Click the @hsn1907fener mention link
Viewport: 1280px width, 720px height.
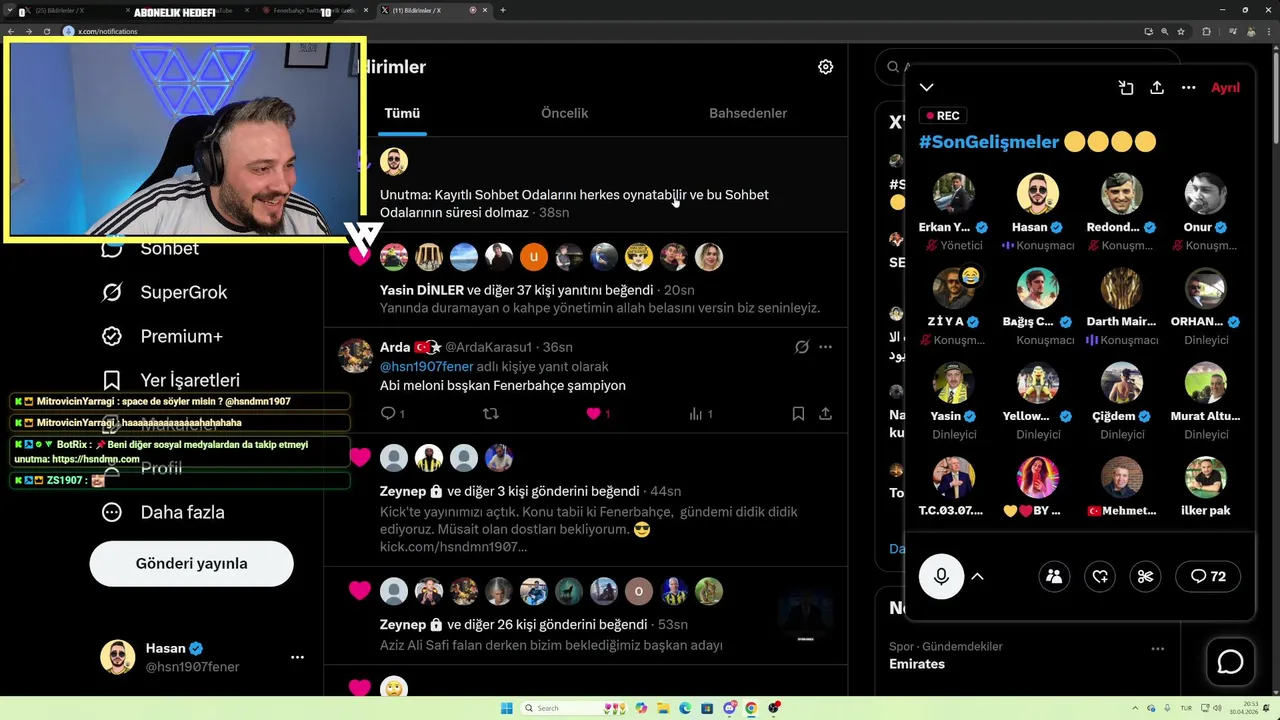427,366
